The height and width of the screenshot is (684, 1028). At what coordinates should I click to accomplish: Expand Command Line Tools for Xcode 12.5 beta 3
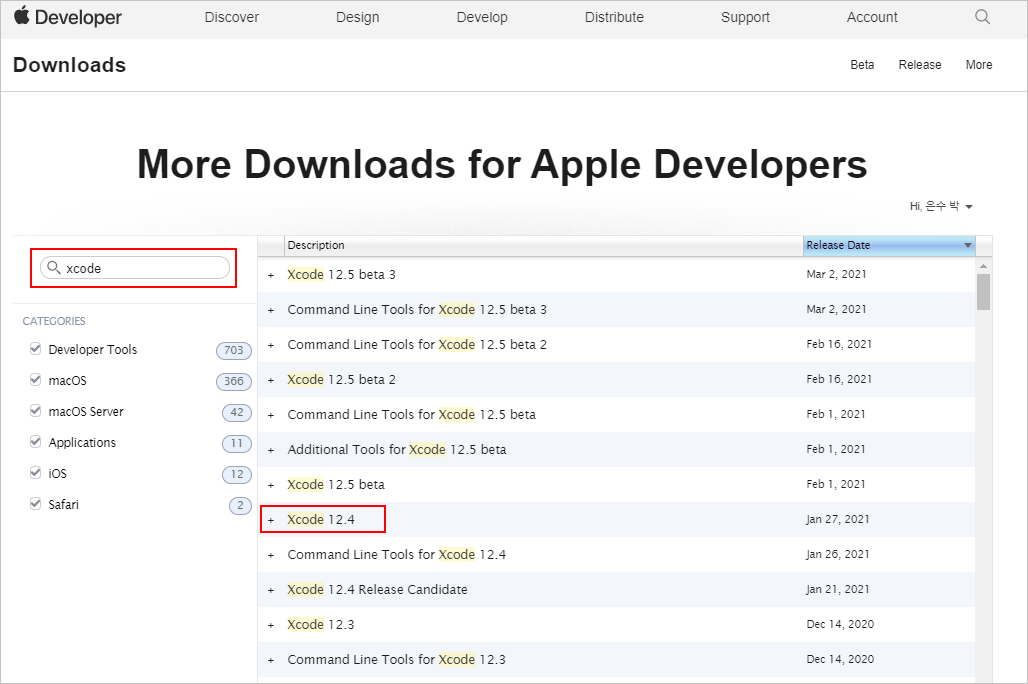point(271,310)
